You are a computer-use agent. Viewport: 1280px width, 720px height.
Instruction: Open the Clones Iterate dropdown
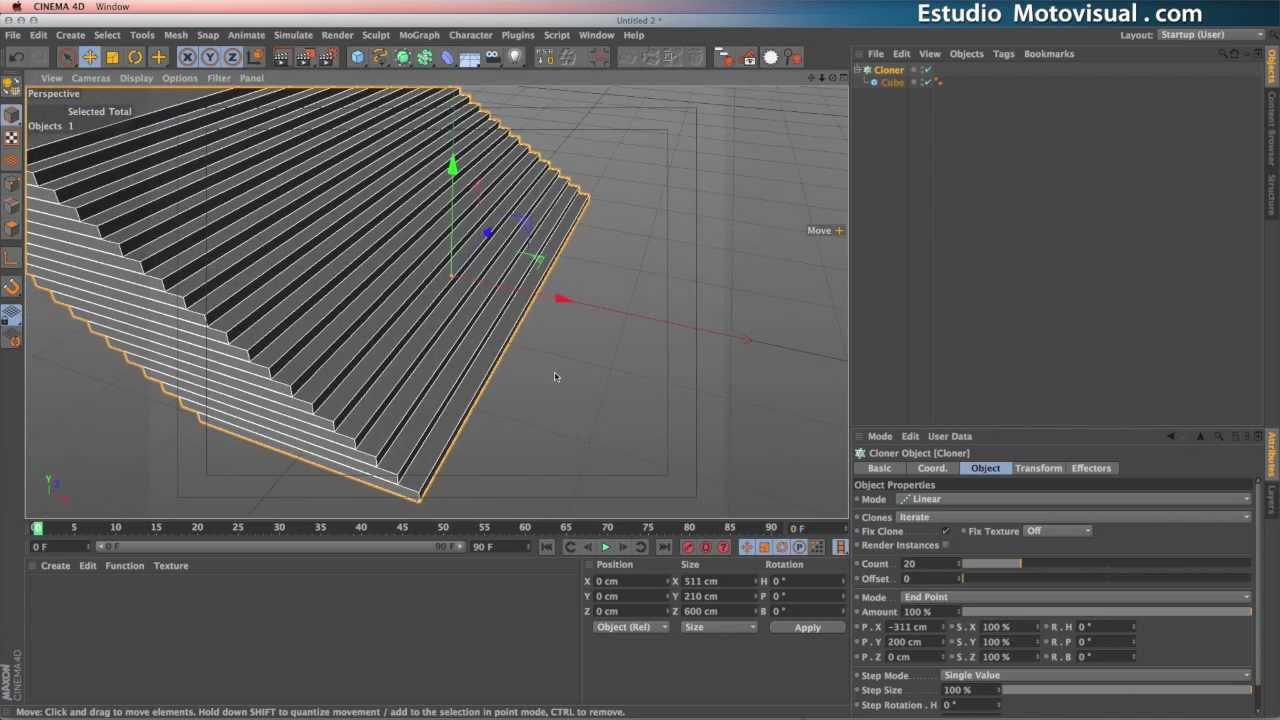point(1073,517)
